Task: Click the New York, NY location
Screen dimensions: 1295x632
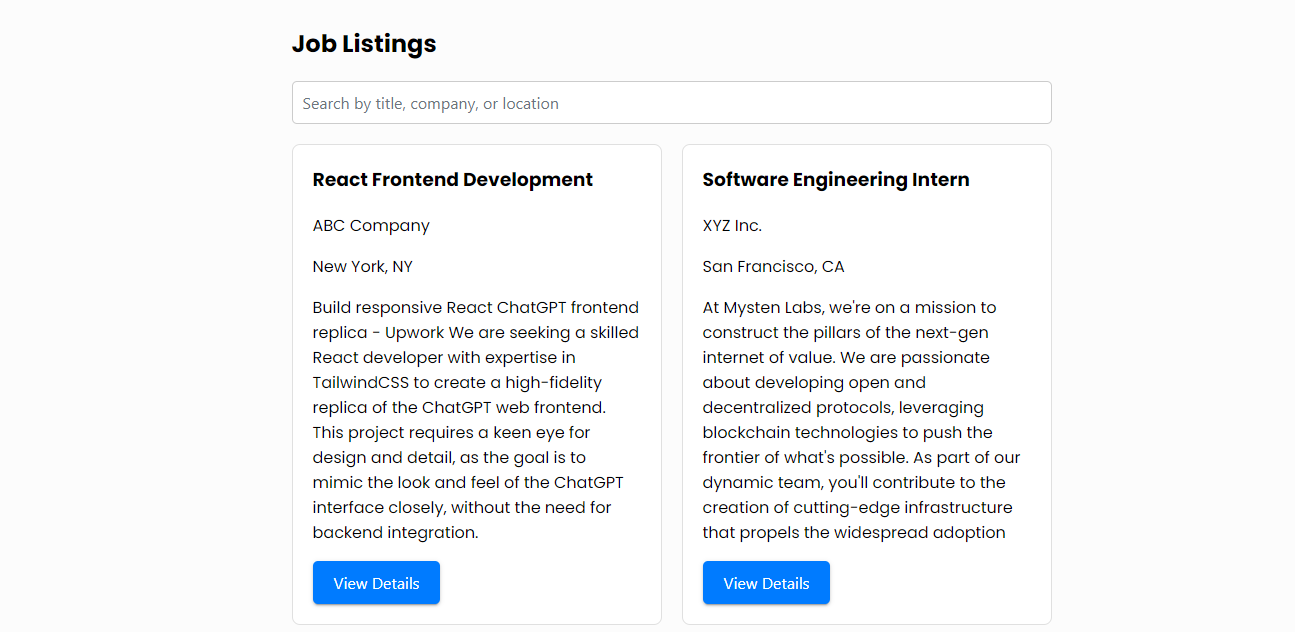Action: (x=362, y=267)
